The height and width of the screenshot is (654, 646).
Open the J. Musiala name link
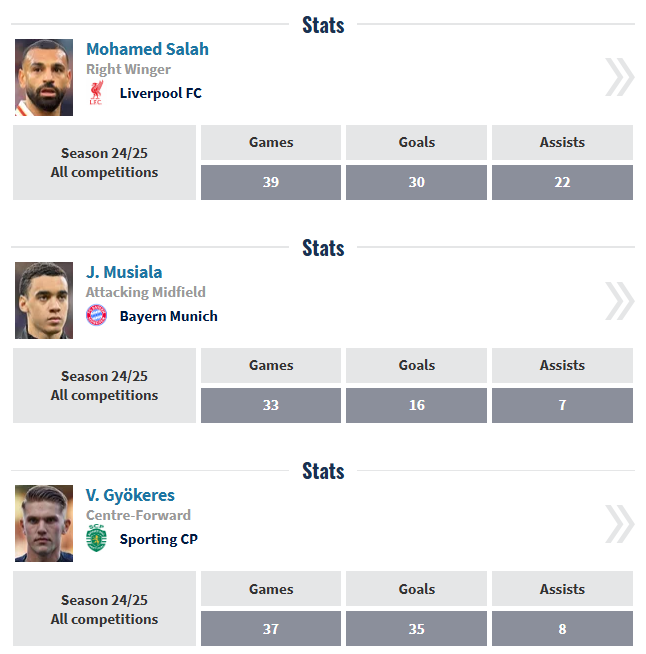124,272
